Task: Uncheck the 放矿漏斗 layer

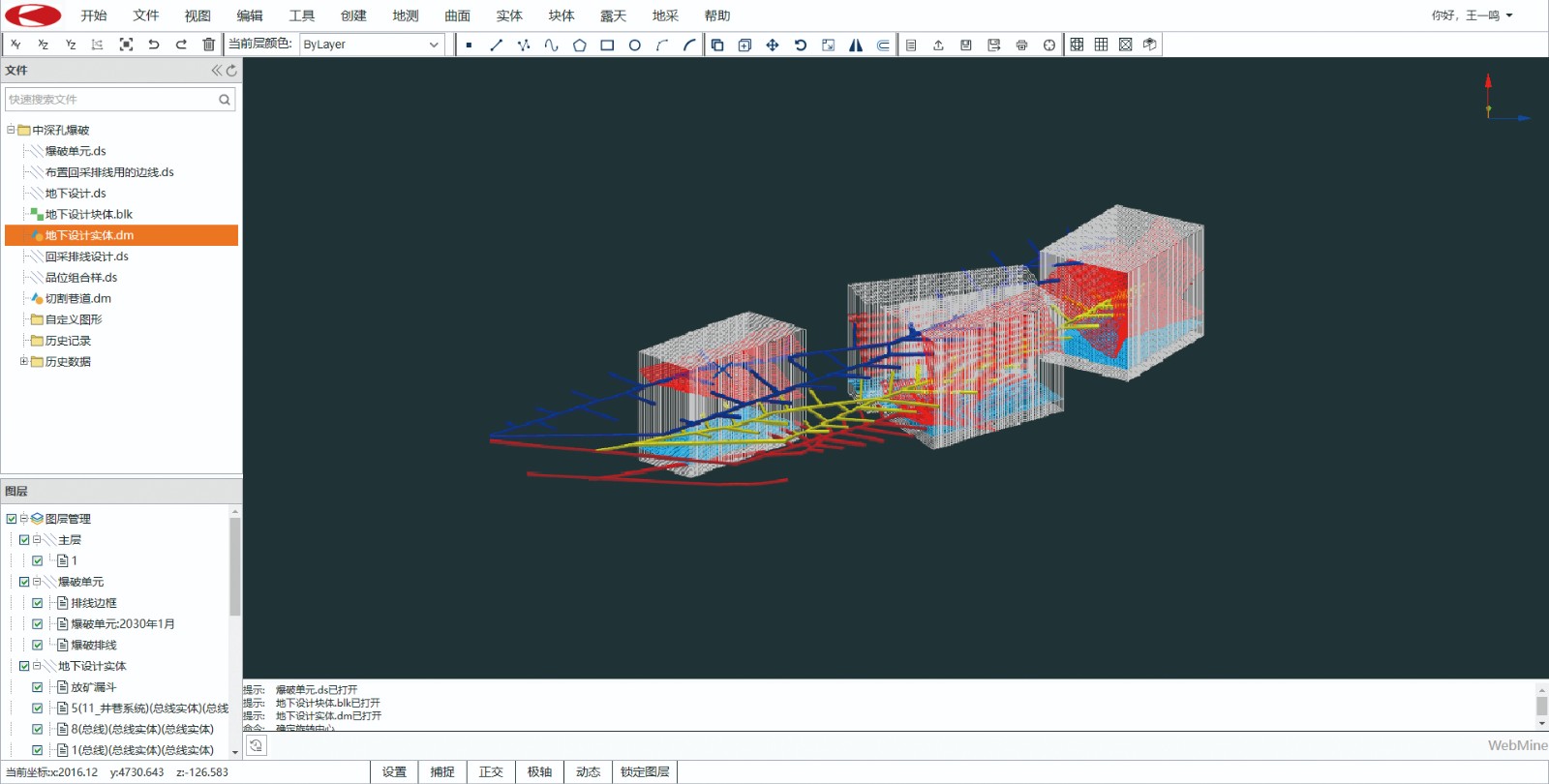Action: (38, 687)
